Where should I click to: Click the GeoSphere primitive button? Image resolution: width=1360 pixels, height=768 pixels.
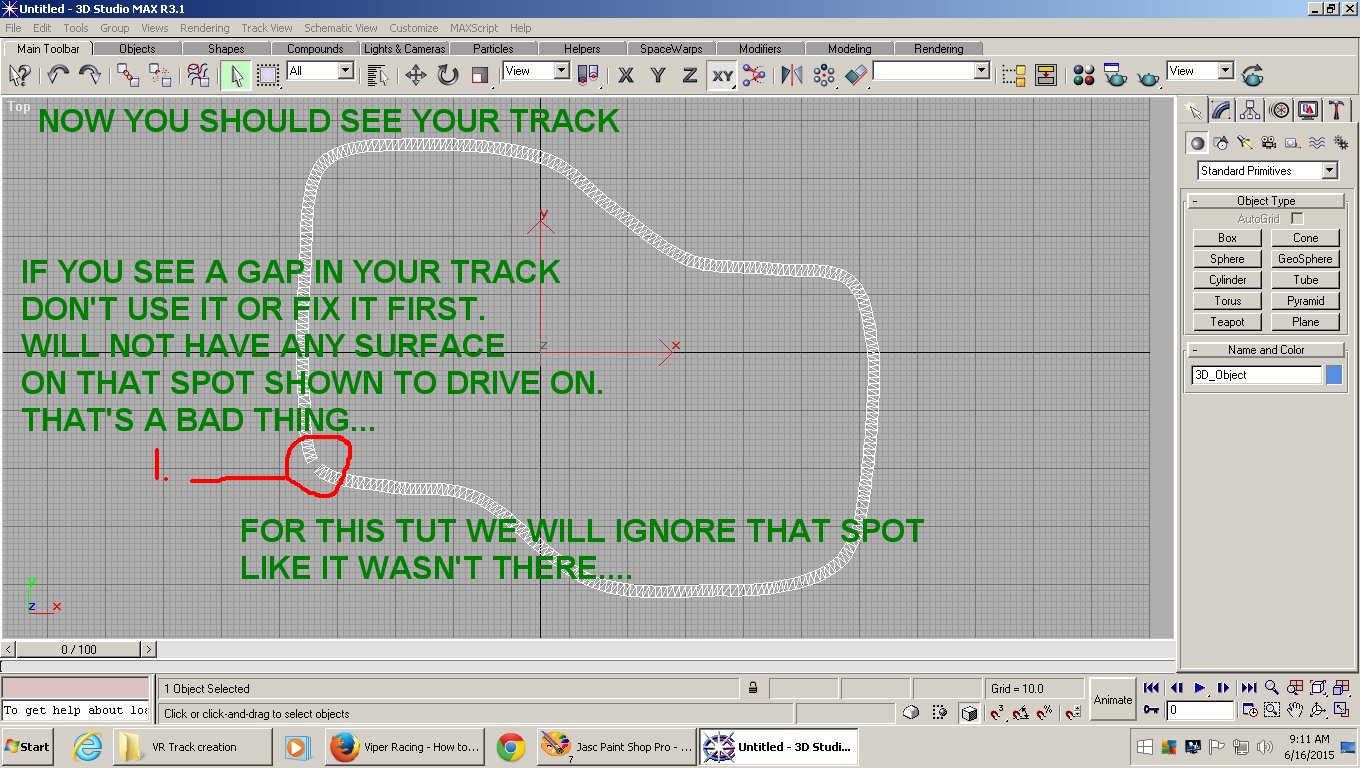[1305, 259]
